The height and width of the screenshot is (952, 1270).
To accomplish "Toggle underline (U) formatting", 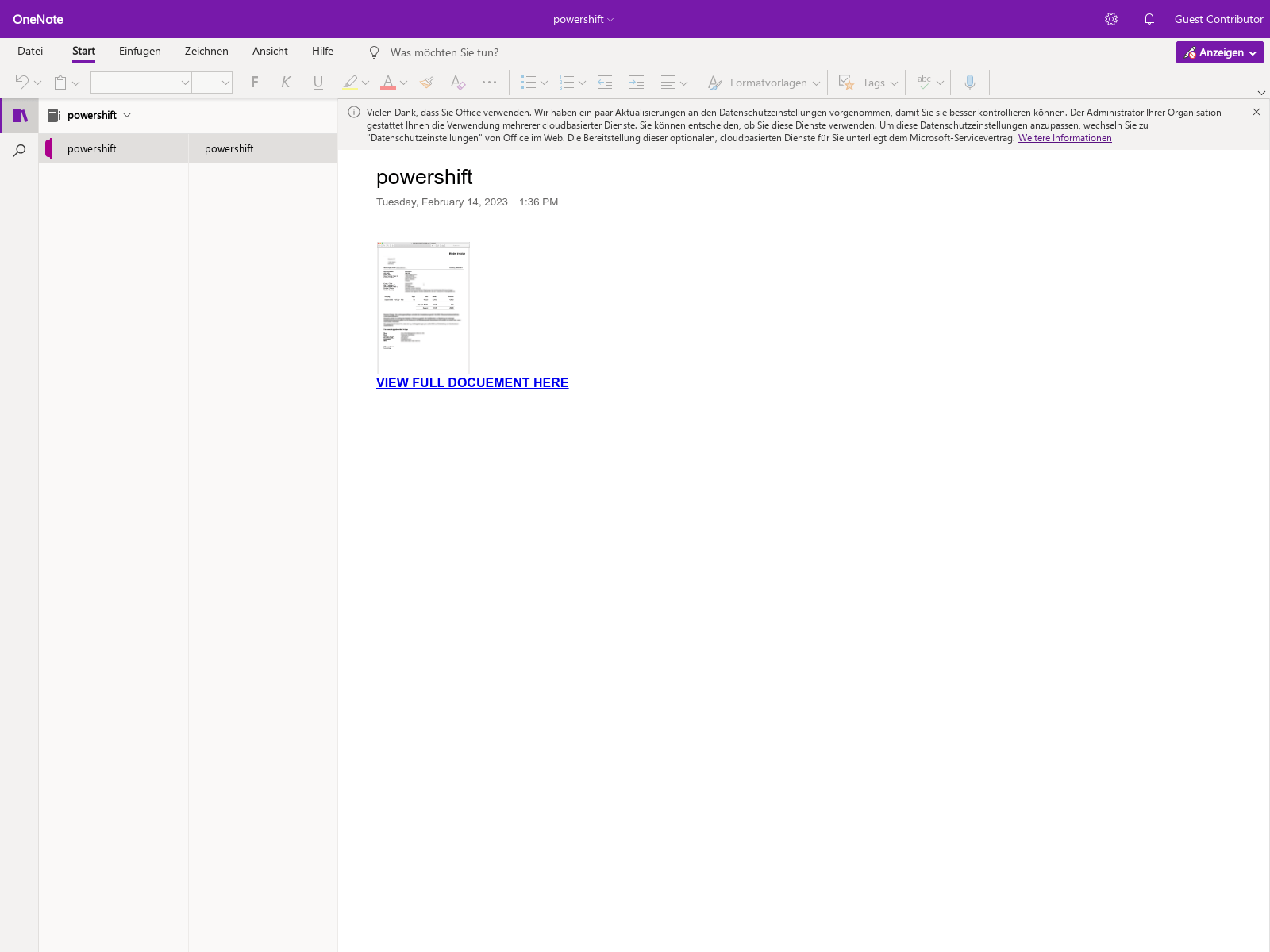I will click(x=318, y=82).
